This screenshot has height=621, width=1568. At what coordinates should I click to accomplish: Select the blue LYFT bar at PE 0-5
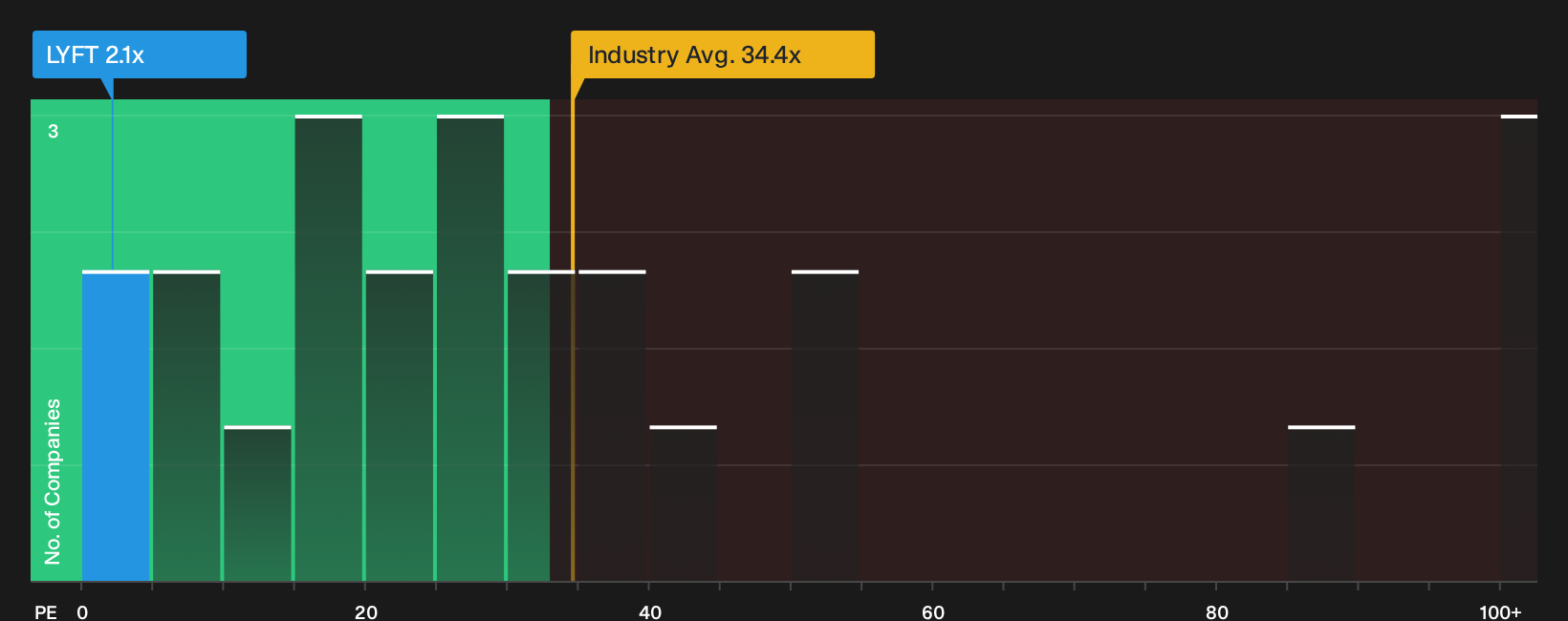[116, 426]
